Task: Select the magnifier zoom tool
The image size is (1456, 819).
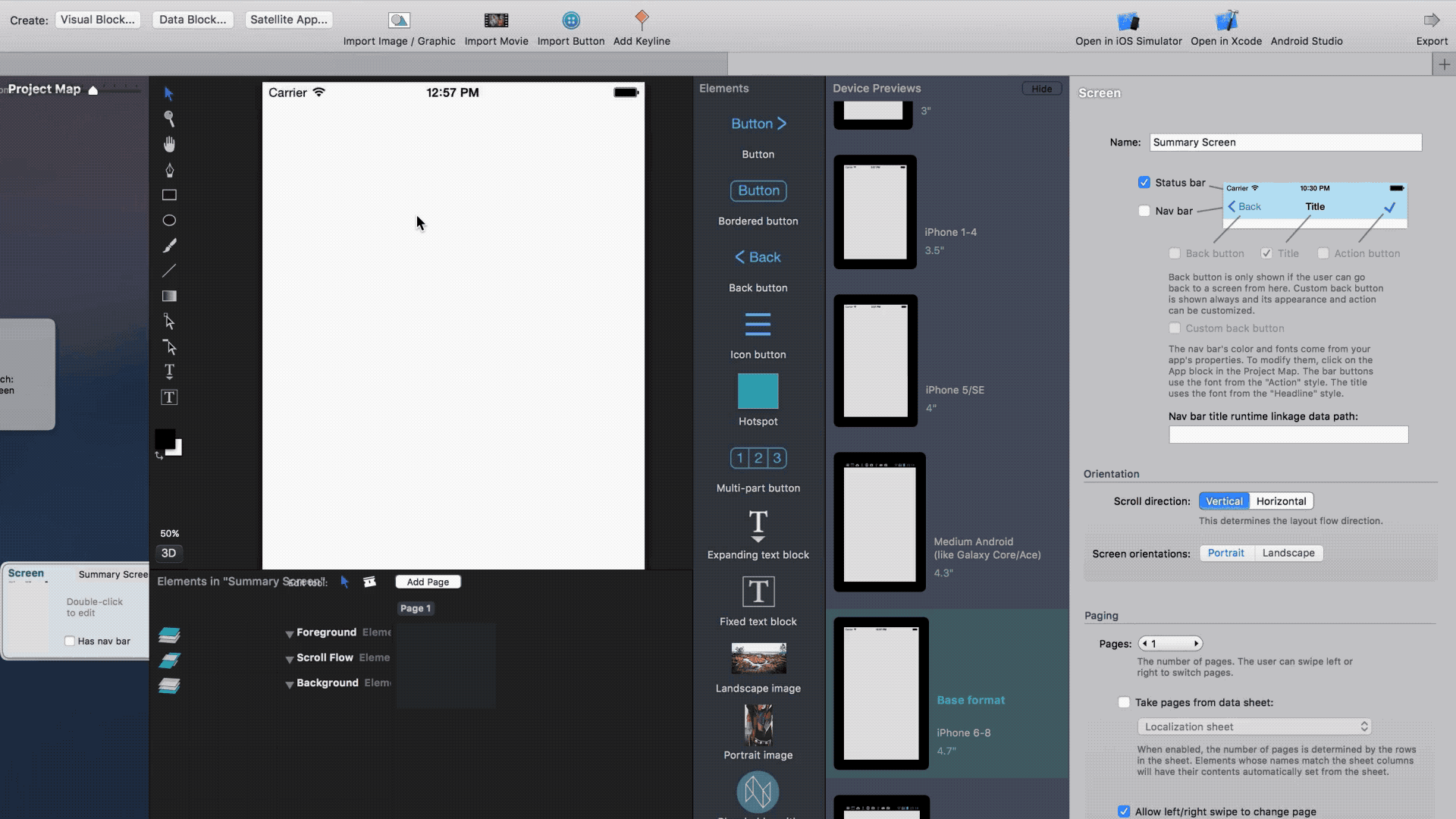Action: (169, 118)
